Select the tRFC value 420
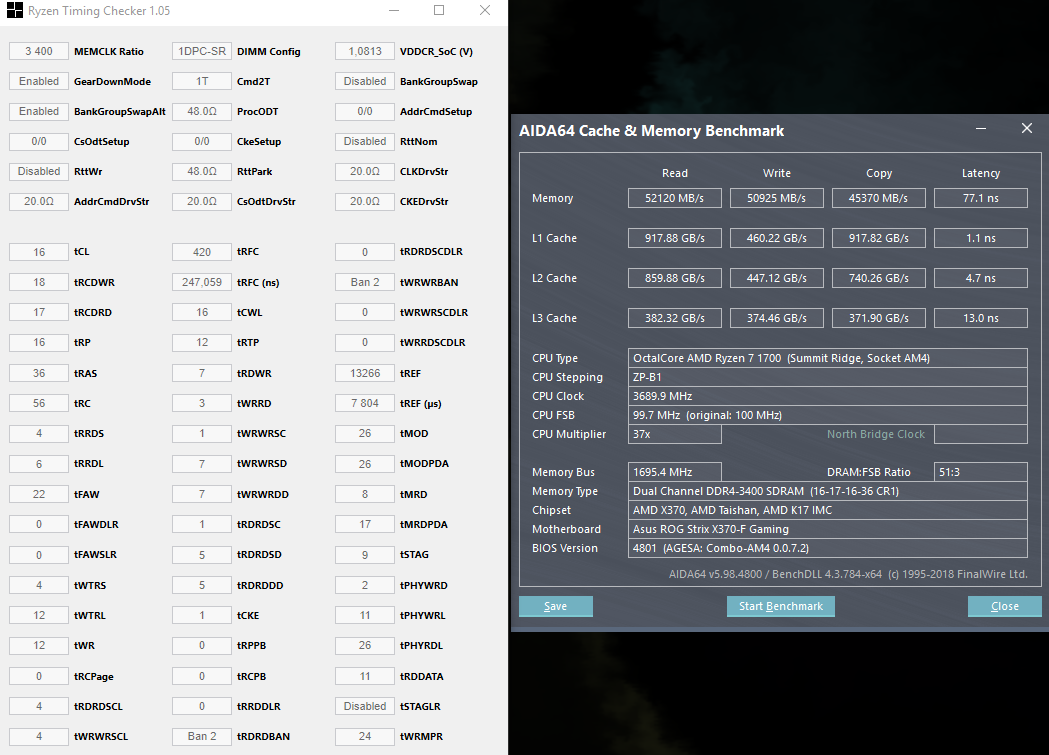This screenshot has height=755, width=1049. (x=202, y=252)
